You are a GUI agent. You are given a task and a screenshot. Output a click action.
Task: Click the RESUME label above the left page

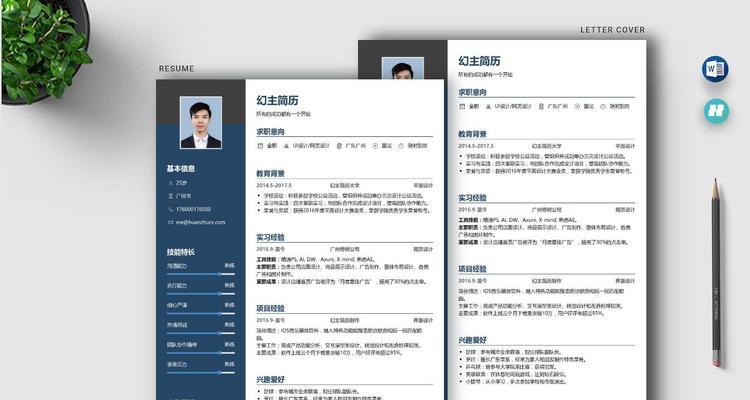pos(176,68)
